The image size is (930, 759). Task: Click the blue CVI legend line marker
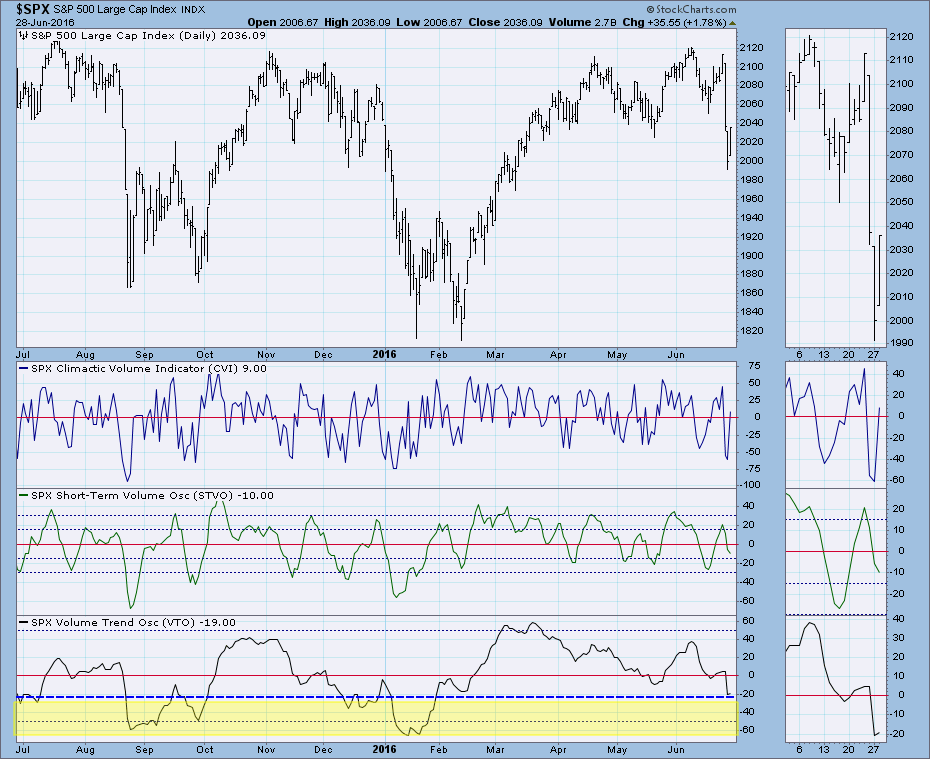coord(22,369)
